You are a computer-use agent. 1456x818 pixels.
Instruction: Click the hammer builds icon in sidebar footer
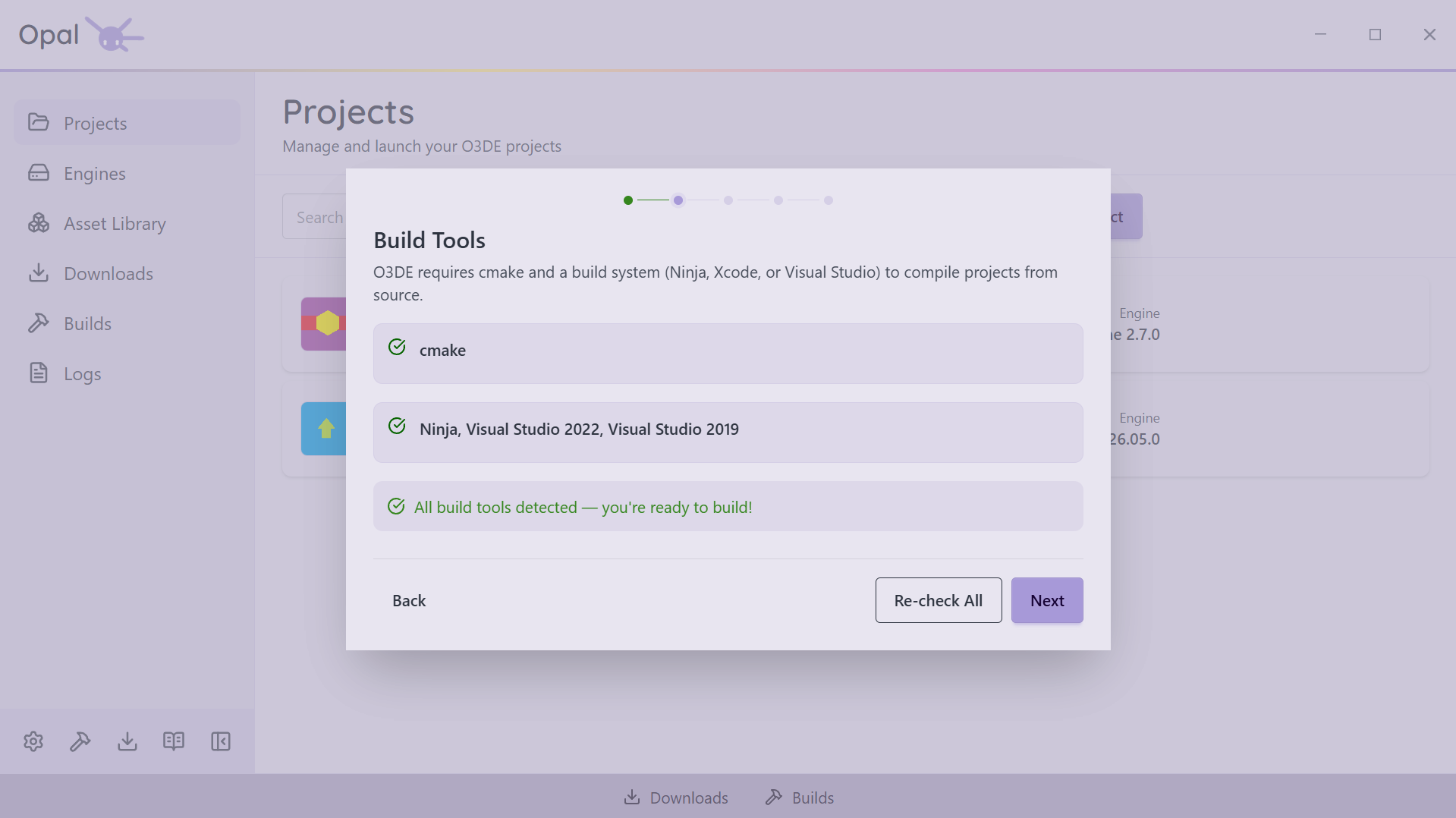click(80, 741)
